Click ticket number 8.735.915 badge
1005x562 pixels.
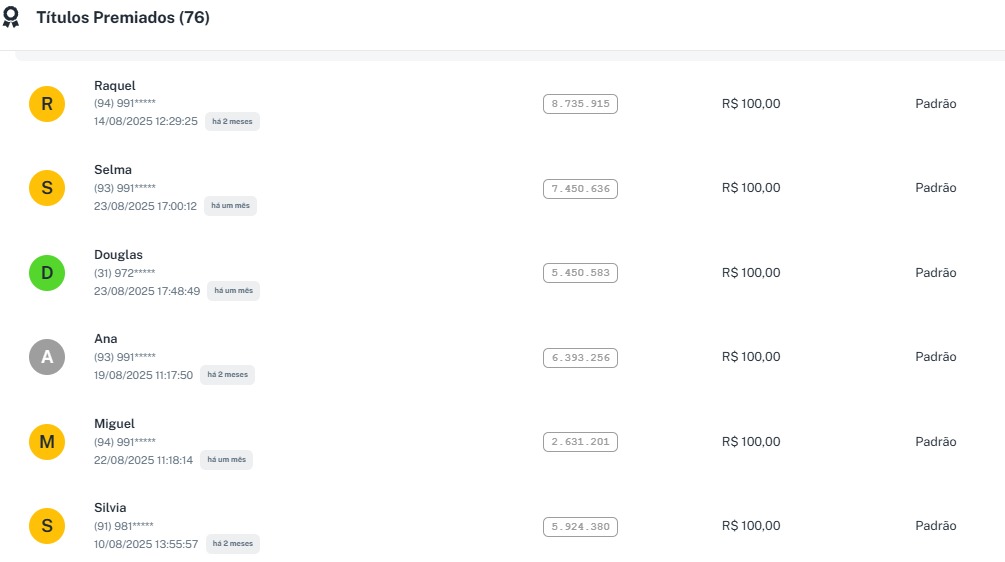(580, 104)
